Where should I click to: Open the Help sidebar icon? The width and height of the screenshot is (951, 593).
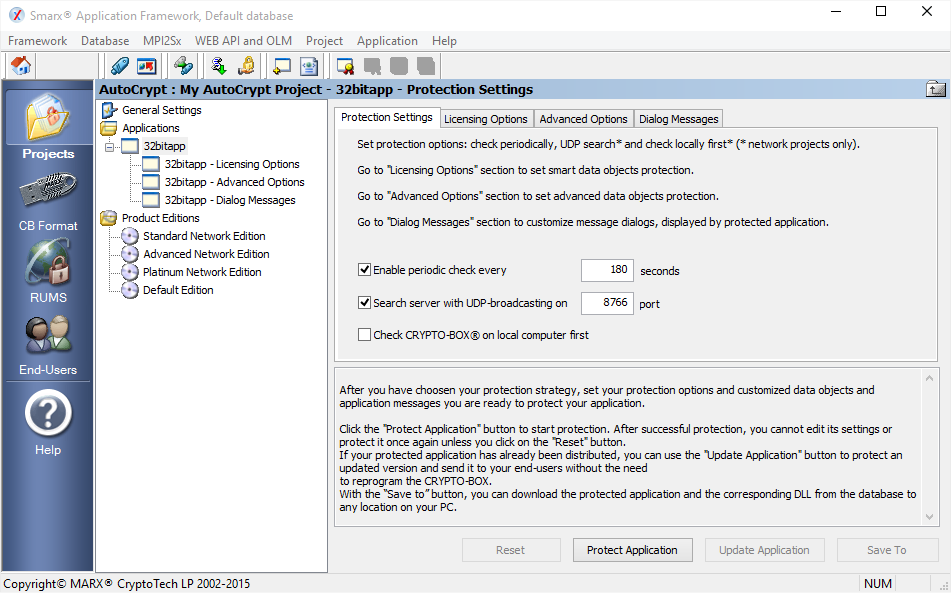(48, 420)
